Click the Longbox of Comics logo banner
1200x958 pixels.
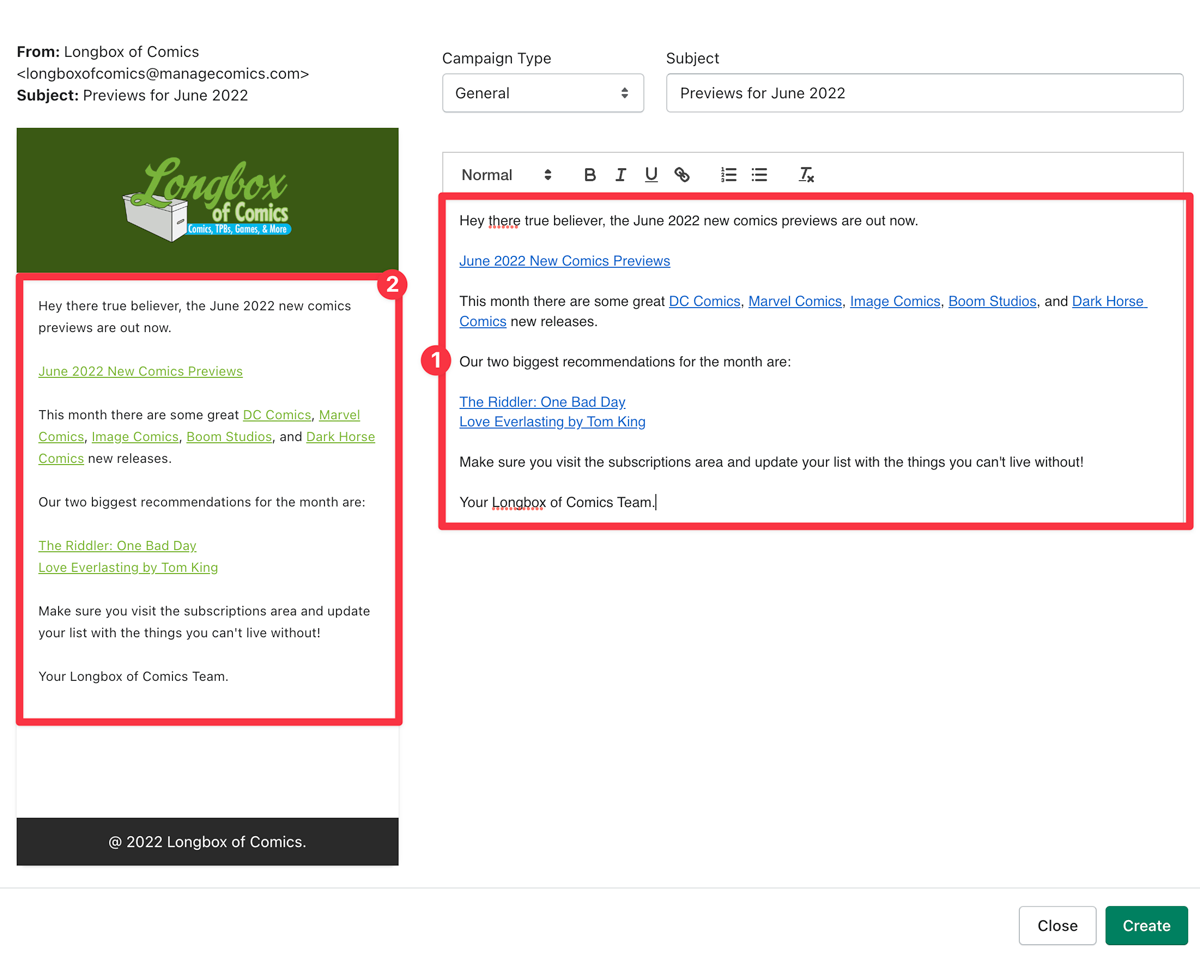click(x=208, y=200)
